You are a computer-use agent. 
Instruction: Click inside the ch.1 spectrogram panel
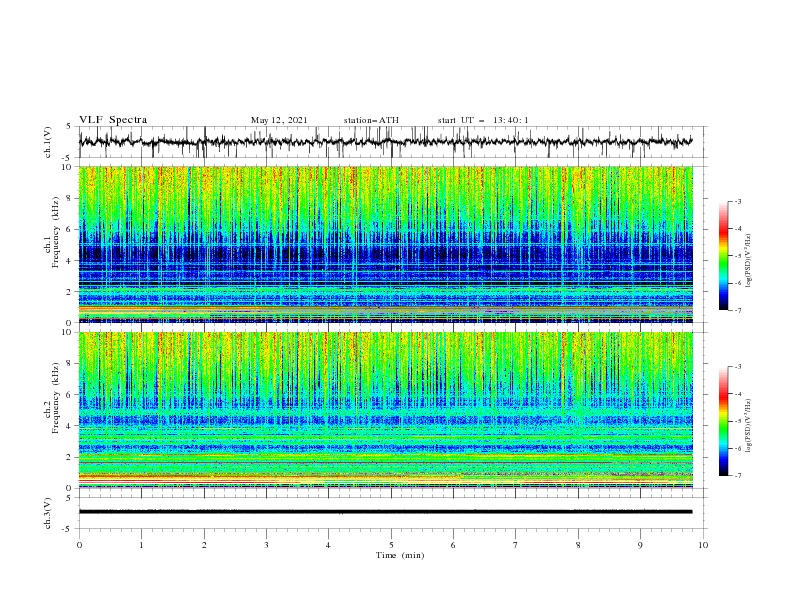click(x=385, y=244)
